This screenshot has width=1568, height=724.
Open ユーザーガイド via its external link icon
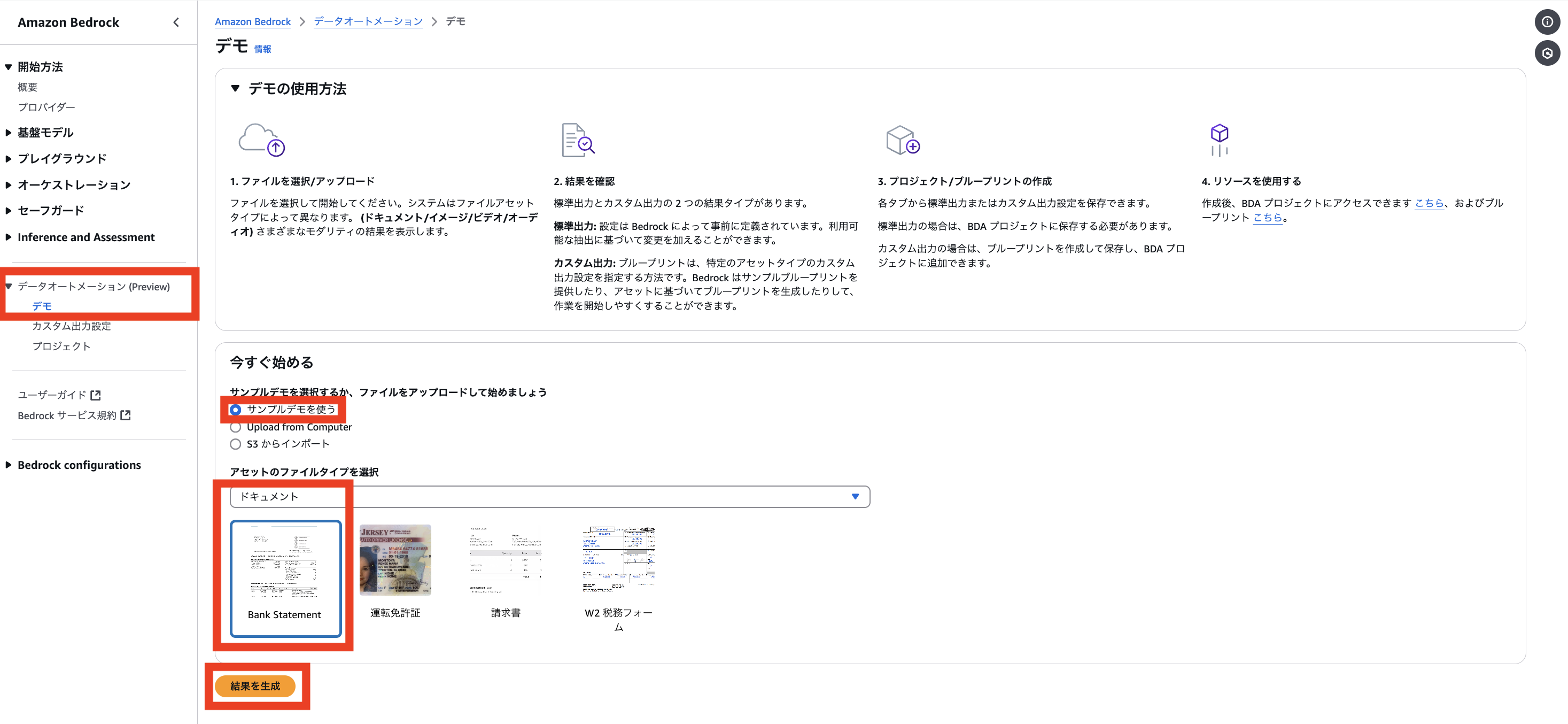coord(96,395)
